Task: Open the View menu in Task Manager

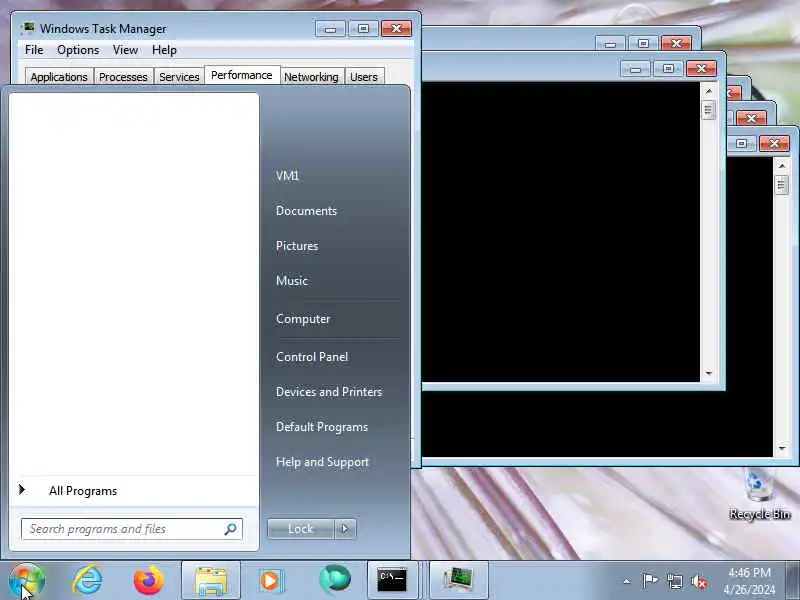Action: pyautogui.click(x=126, y=50)
